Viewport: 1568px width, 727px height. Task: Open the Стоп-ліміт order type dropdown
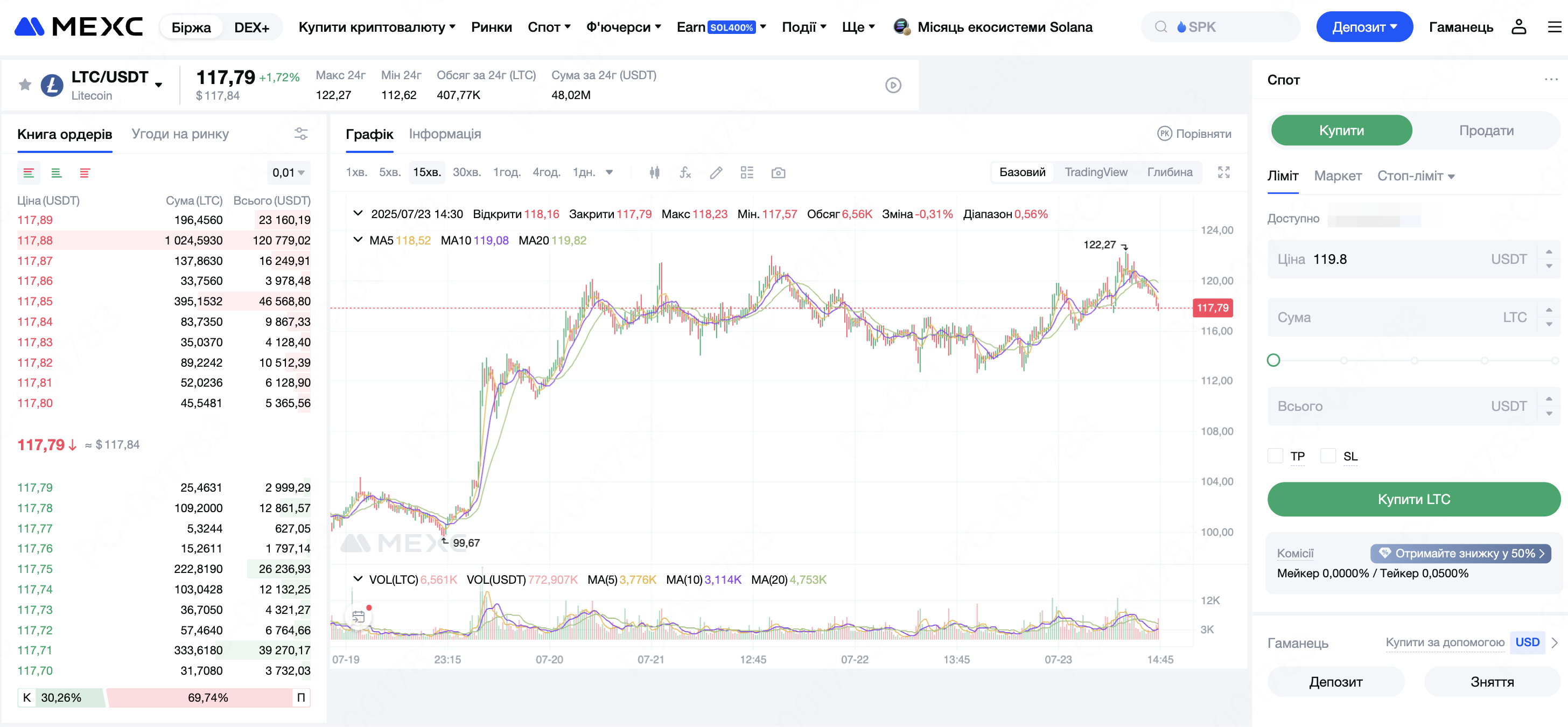1416,176
